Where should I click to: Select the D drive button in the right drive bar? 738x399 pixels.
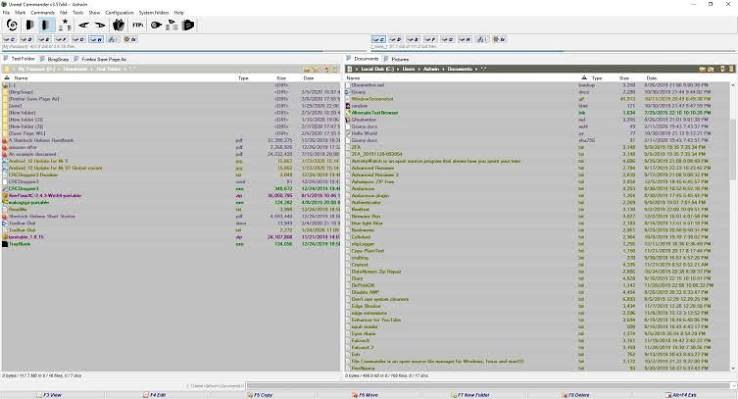tap(396, 40)
